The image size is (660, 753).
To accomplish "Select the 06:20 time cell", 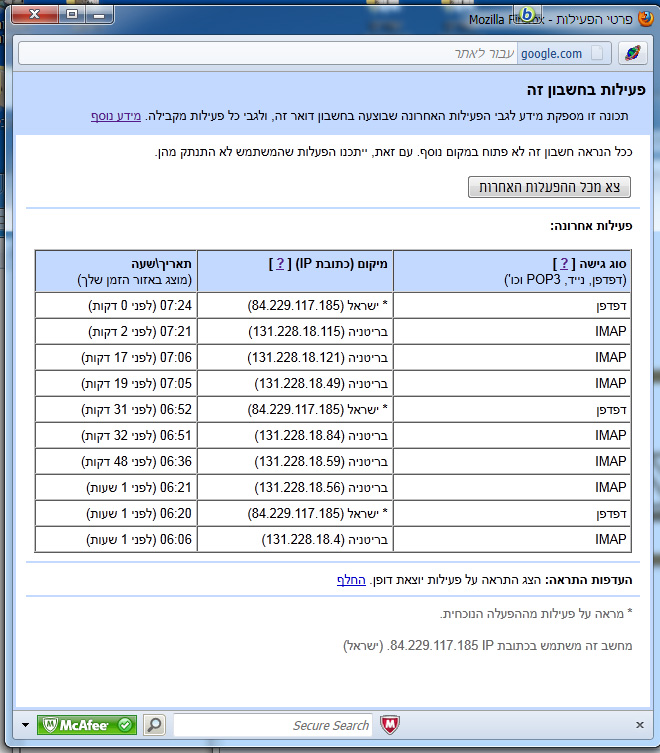I will coord(116,513).
